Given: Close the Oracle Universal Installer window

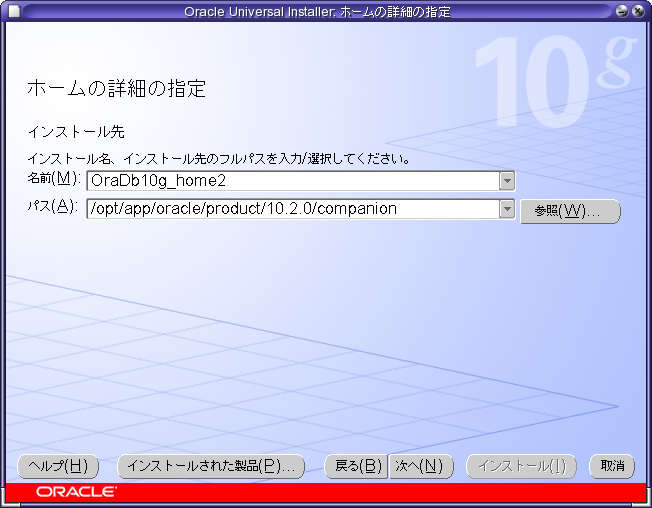Looking at the screenshot, I should pyautogui.click(x=637, y=11).
